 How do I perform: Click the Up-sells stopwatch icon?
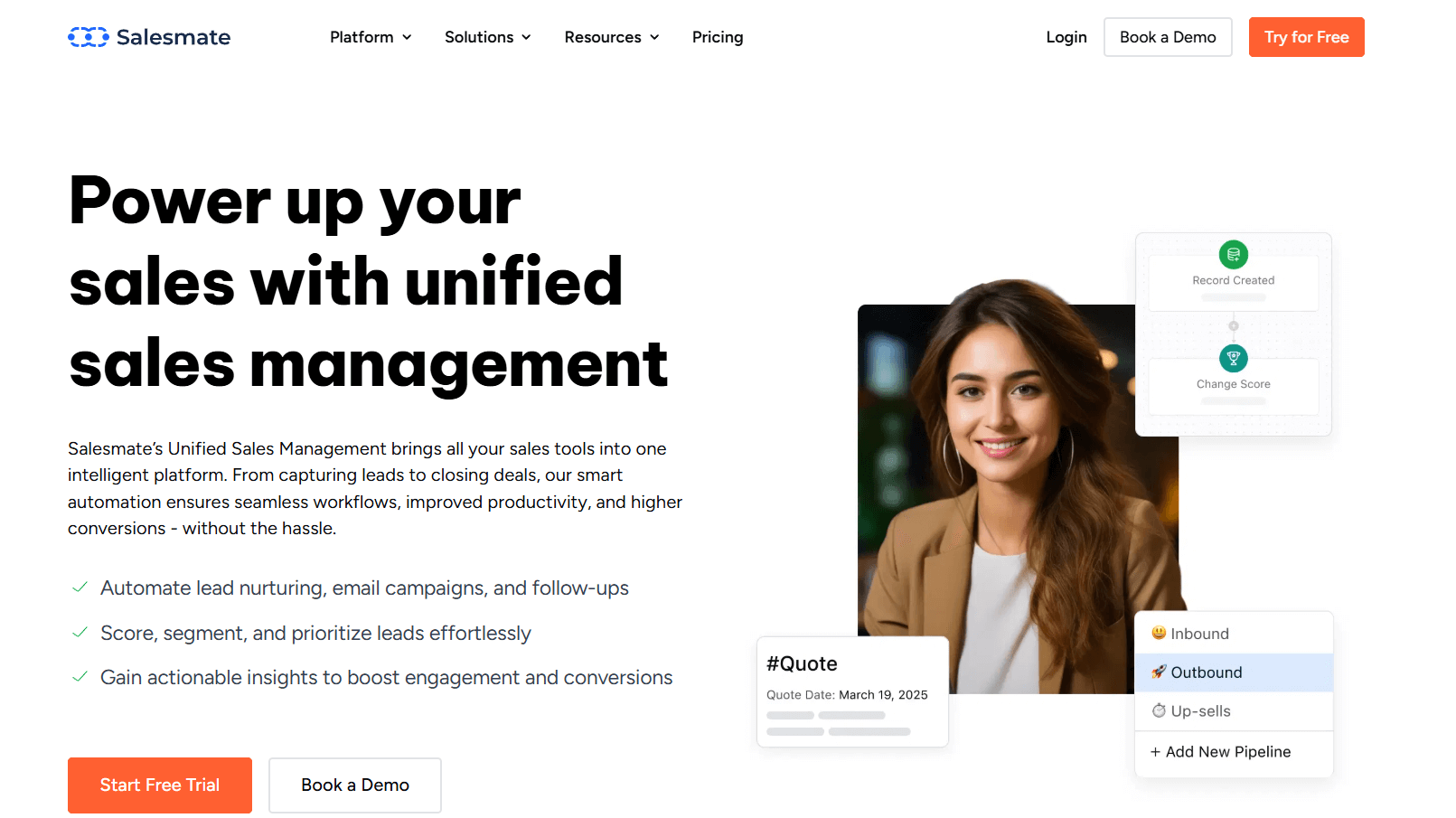pyautogui.click(x=1158, y=710)
